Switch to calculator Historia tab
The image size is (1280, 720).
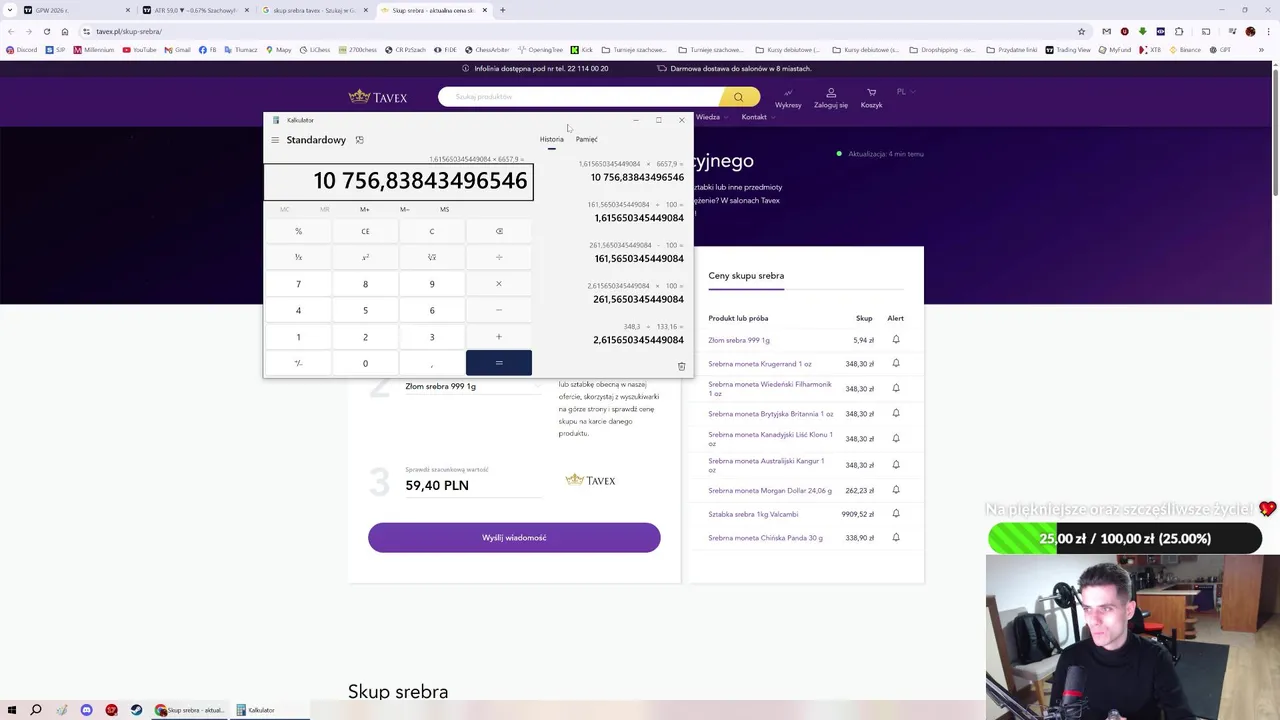click(x=552, y=139)
